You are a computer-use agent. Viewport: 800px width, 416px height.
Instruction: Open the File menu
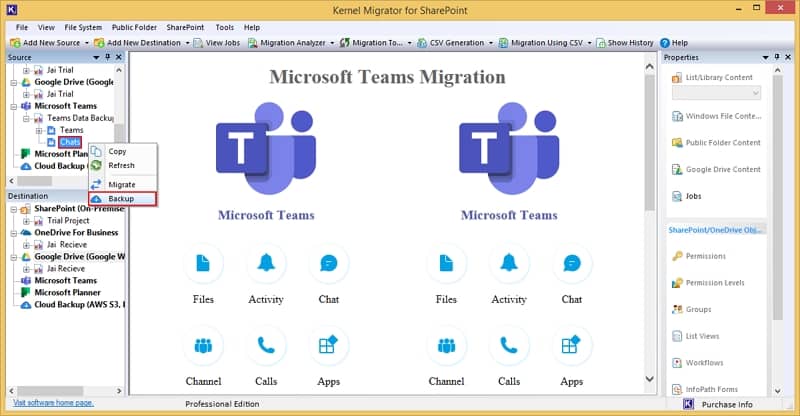[22, 28]
